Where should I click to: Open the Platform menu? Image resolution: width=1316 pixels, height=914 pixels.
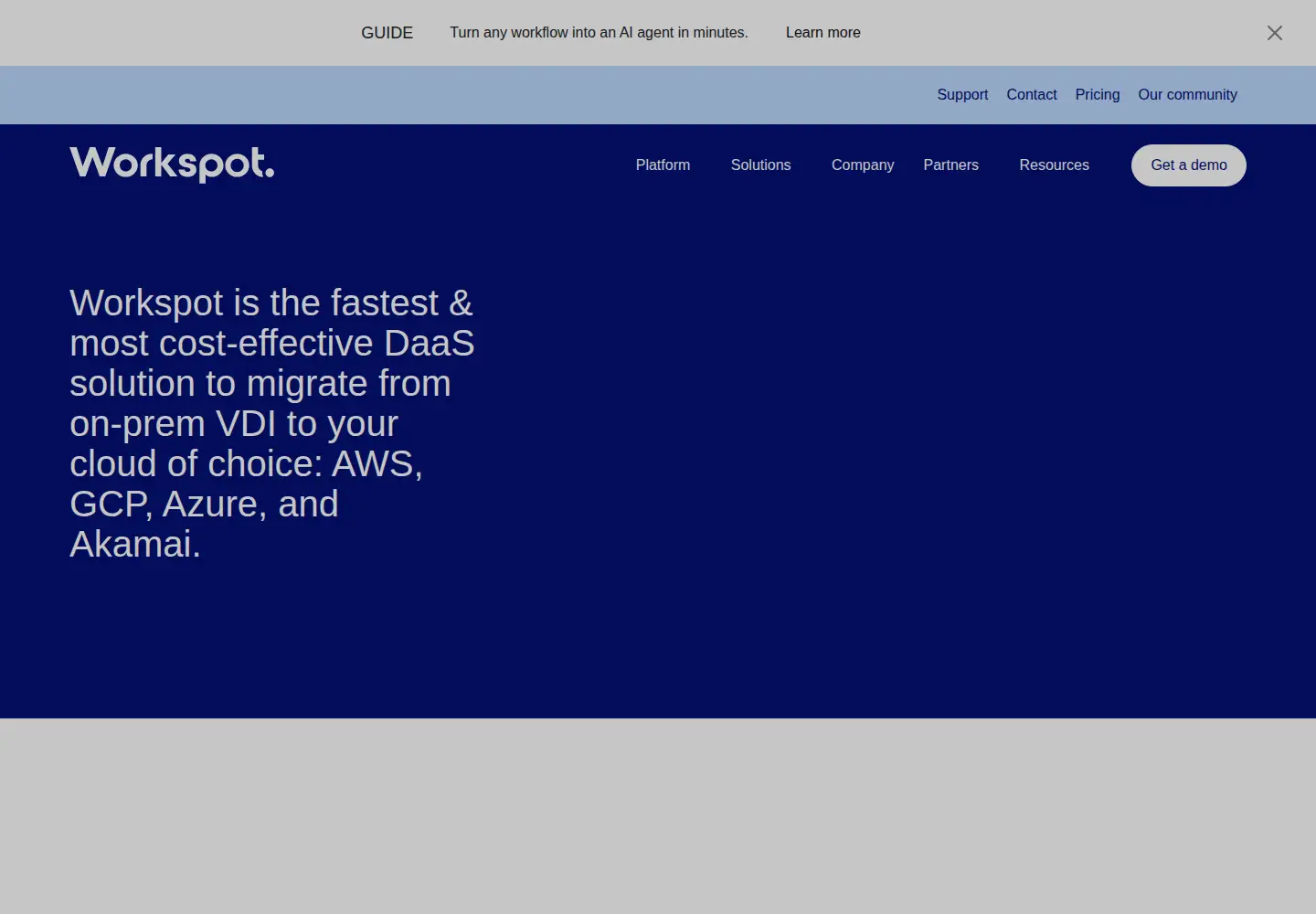[x=663, y=165]
